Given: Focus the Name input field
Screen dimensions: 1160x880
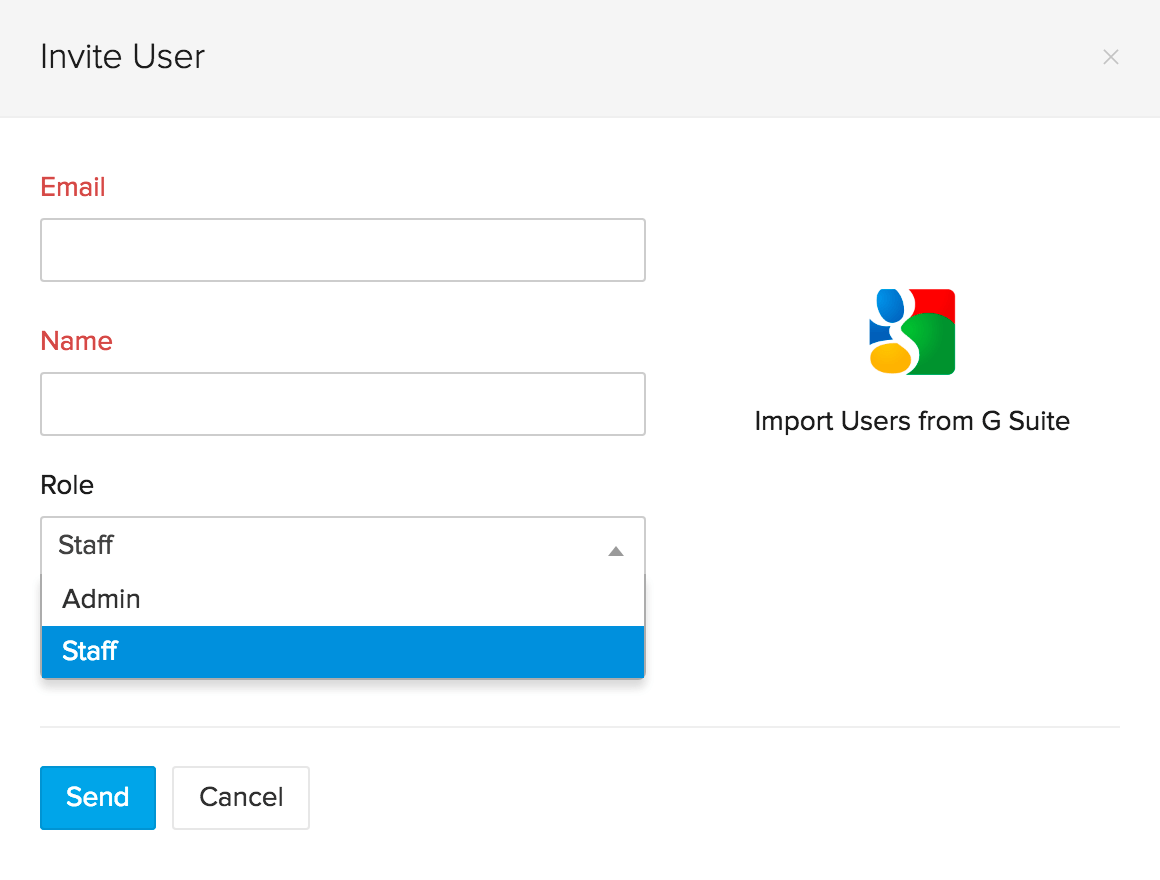Looking at the screenshot, I should pyautogui.click(x=343, y=404).
